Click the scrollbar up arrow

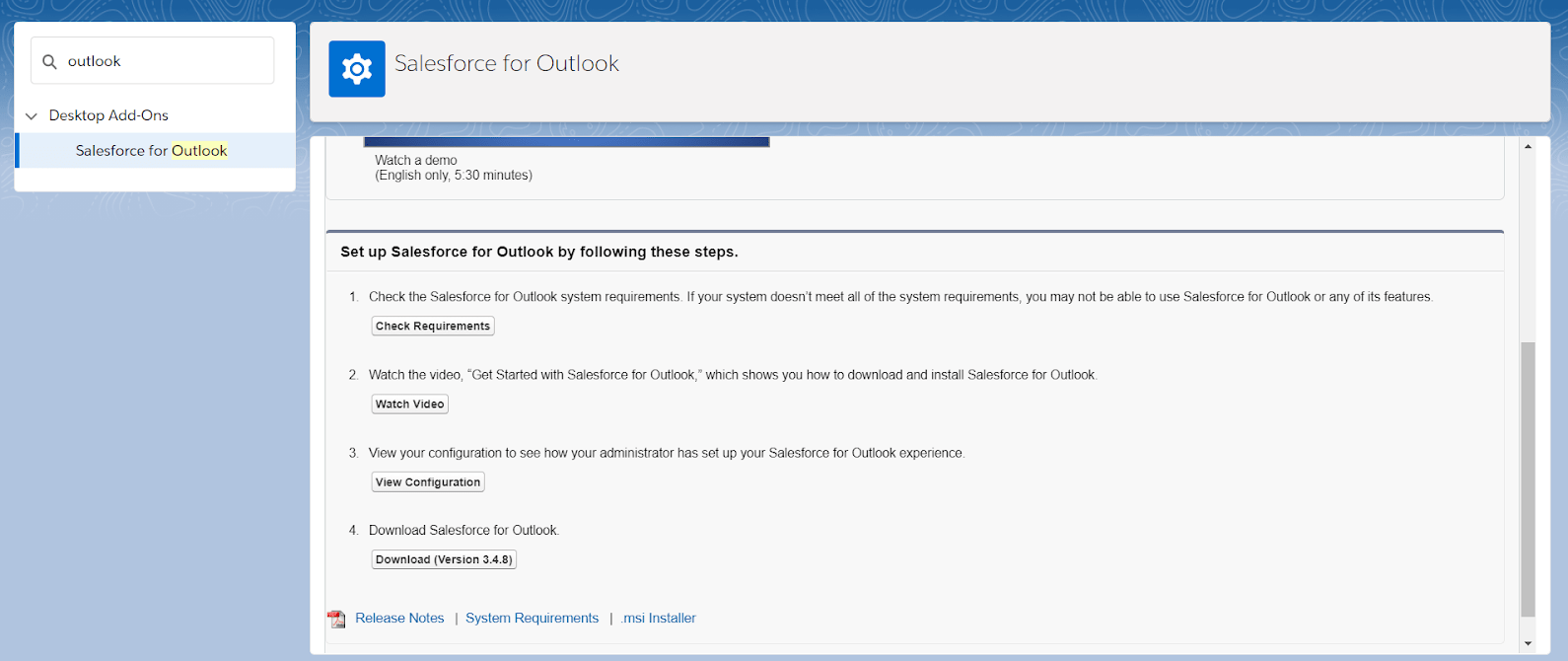coord(1528,147)
